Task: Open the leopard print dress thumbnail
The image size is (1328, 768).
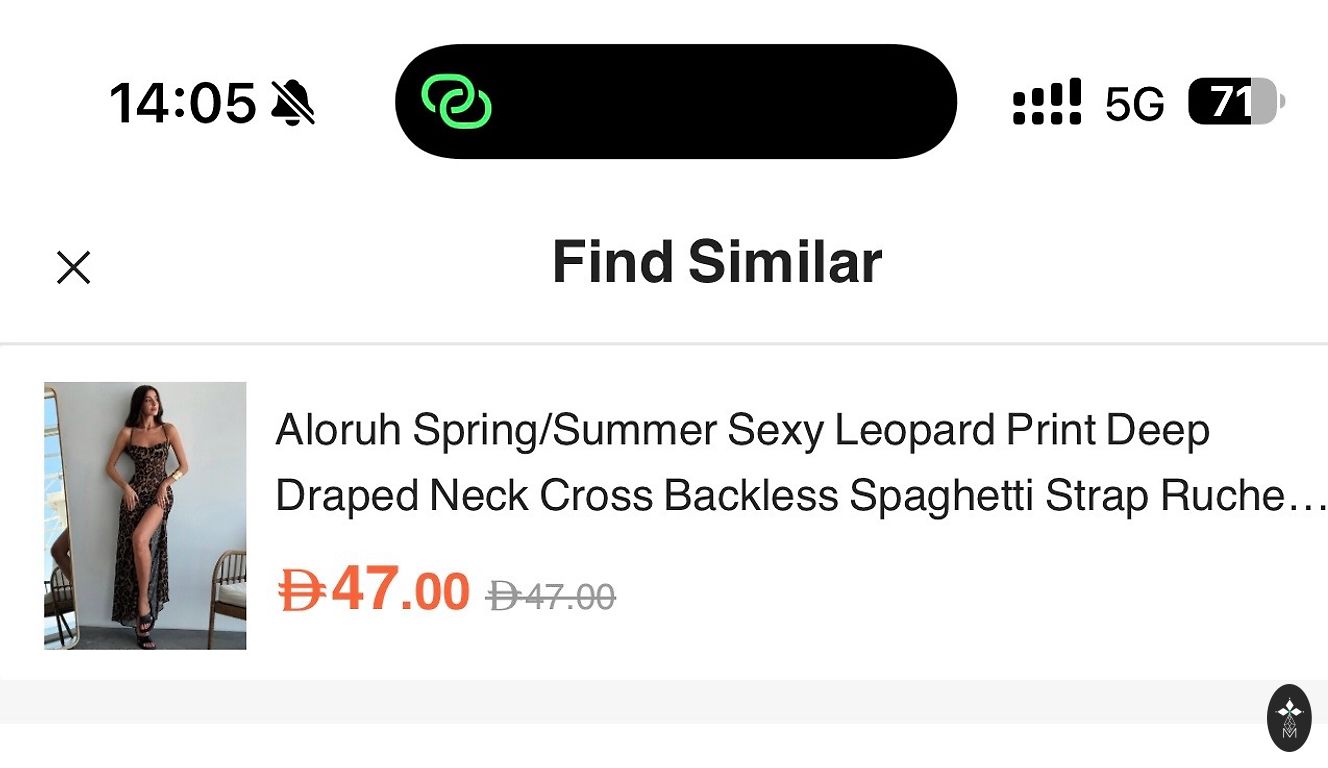Action: (145, 515)
